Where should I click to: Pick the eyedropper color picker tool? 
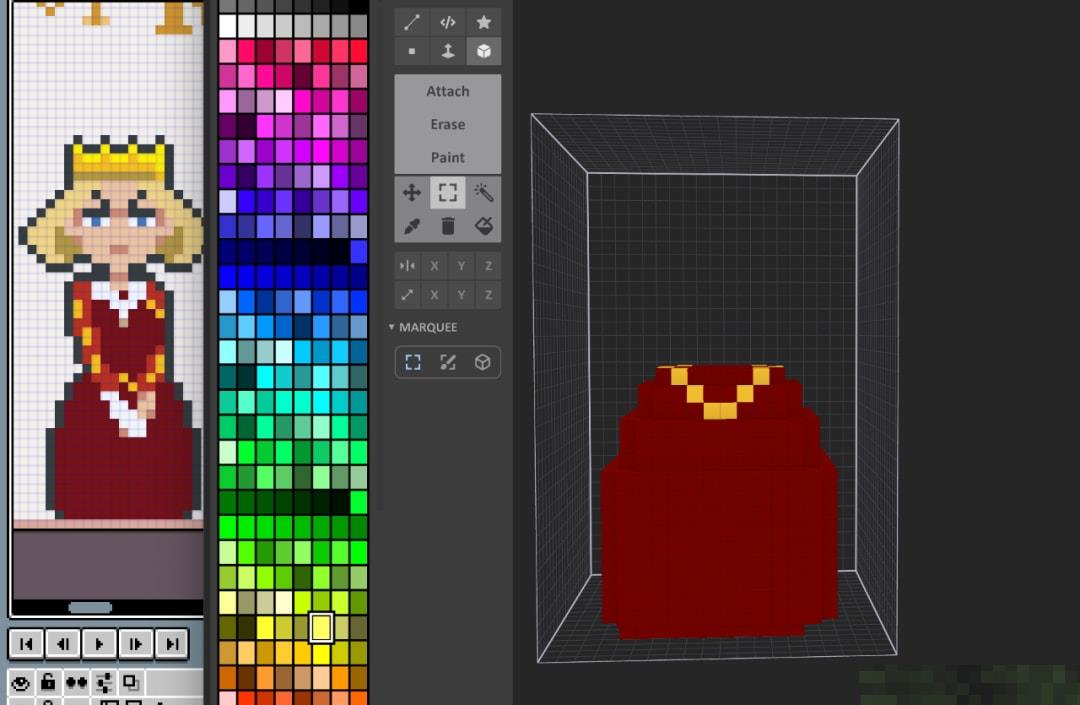412,226
